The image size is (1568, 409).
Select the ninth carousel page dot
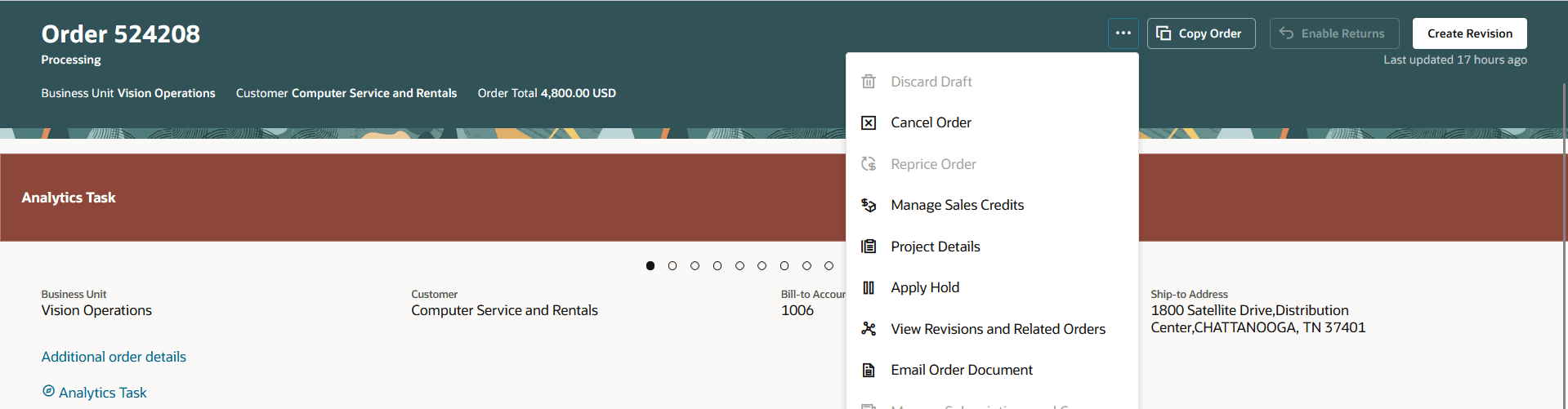tap(829, 265)
